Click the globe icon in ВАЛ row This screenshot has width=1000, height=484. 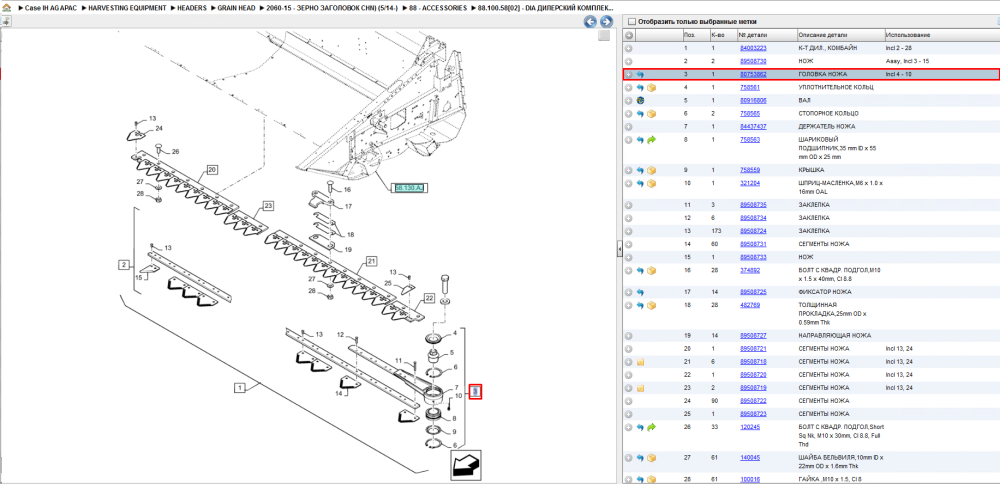click(640, 101)
